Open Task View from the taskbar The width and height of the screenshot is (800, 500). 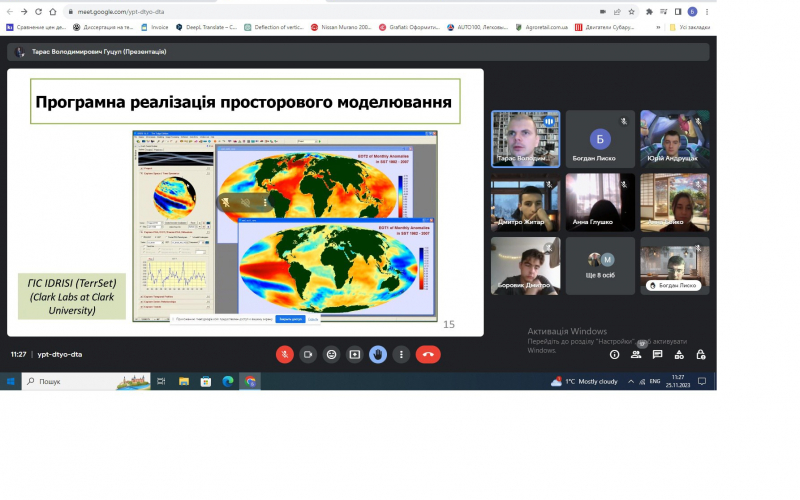[x=161, y=381]
